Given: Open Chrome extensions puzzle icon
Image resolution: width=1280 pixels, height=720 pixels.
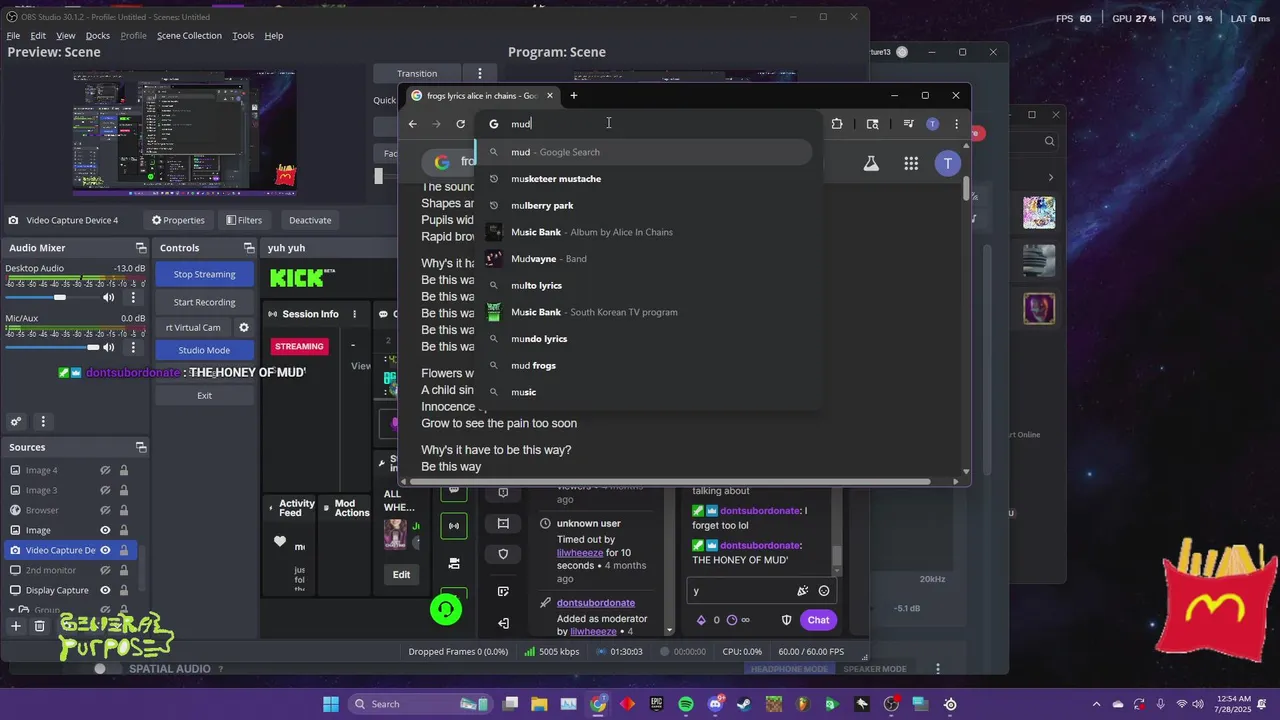Looking at the screenshot, I should coord(837,124).
